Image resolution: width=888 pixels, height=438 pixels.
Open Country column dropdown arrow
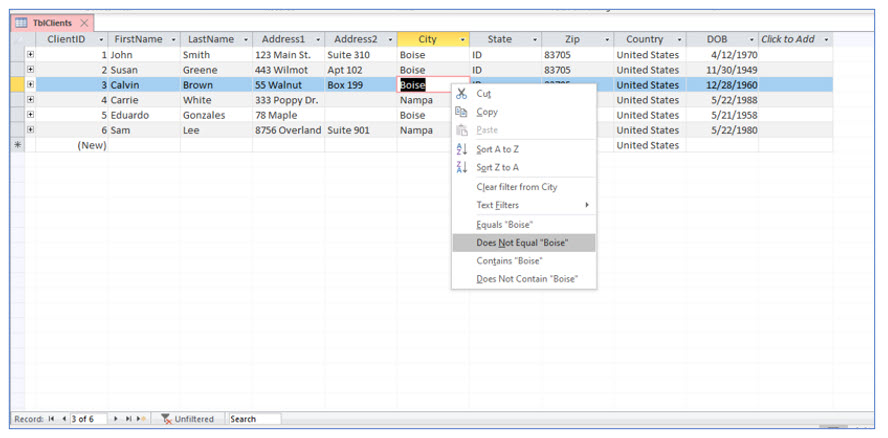click(680, 40)
